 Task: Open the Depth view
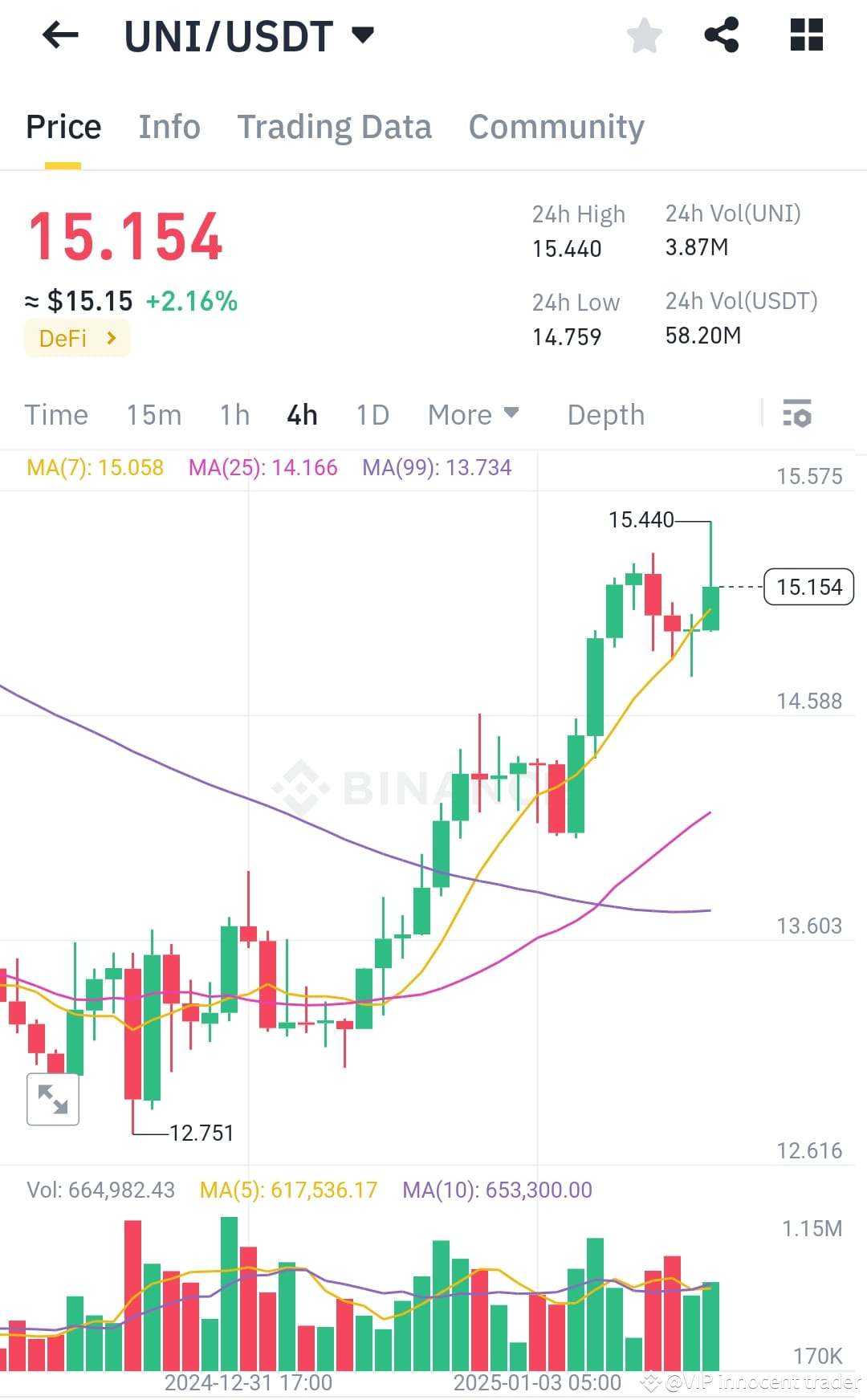[x=605, y=415]
